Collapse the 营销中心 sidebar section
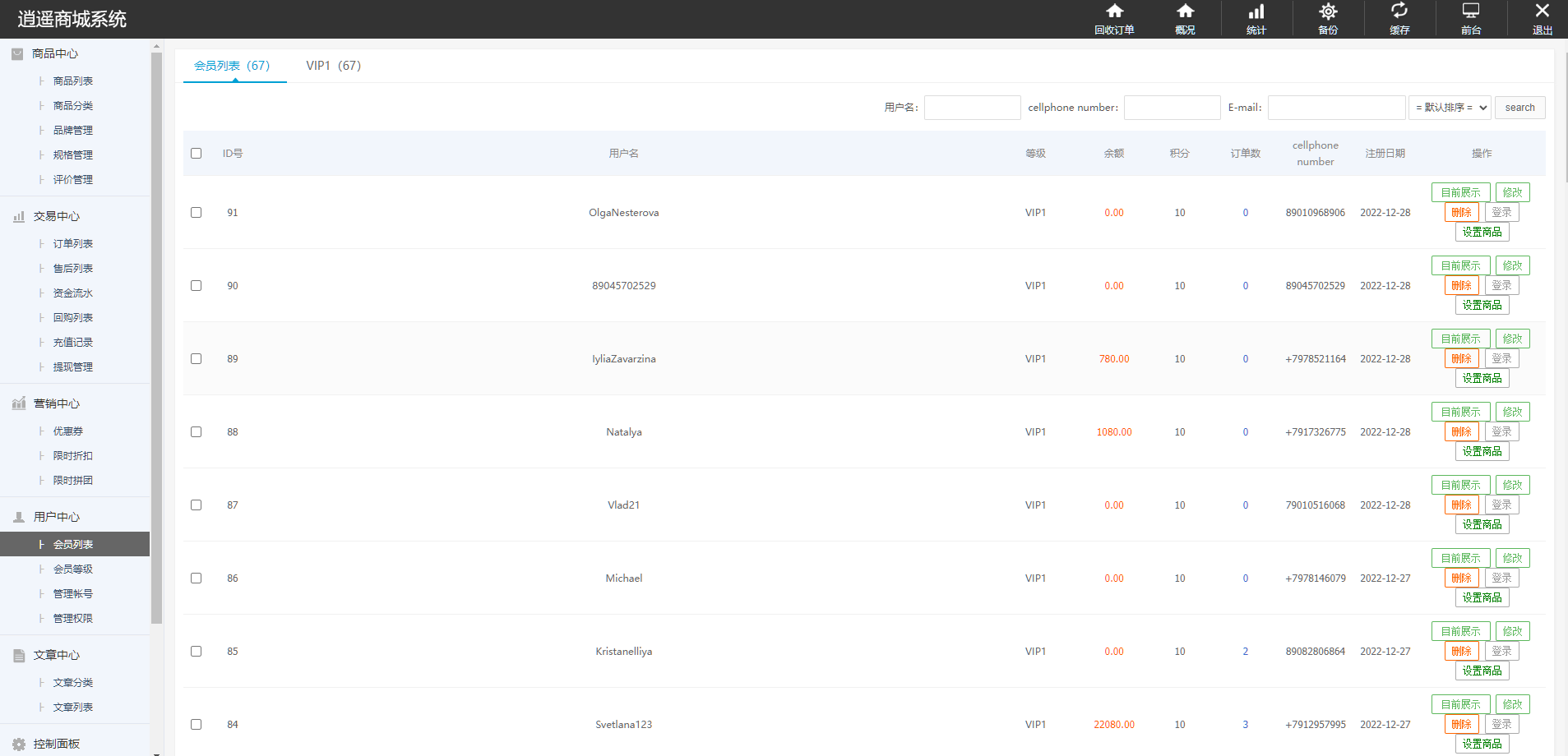This screenshot has width=1568, height=756. click(56, 403)
